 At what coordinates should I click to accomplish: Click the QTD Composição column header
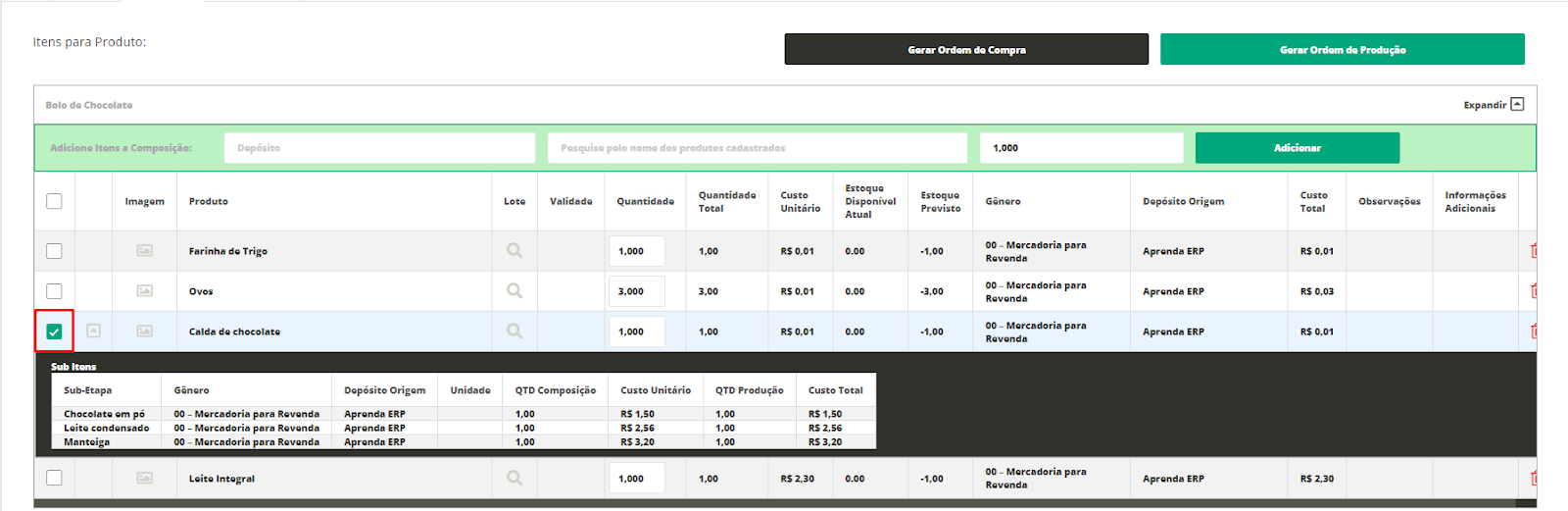[556, 390]
